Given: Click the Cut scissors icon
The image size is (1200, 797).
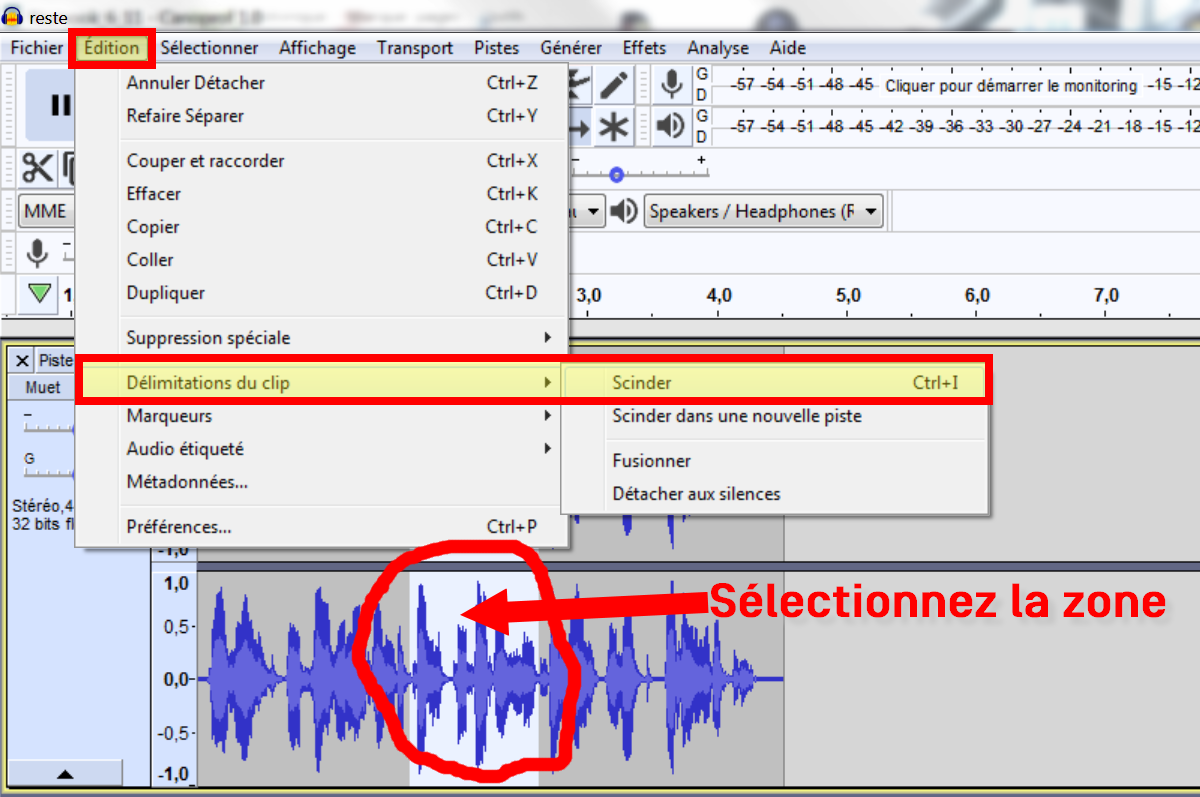Looking at the screenshot, I should tap(36, 168).
